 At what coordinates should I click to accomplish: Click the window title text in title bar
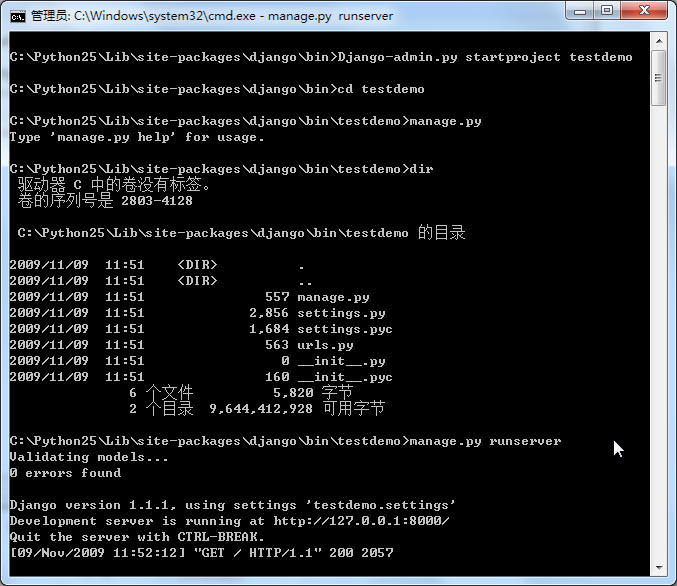[x=212, y=16]
